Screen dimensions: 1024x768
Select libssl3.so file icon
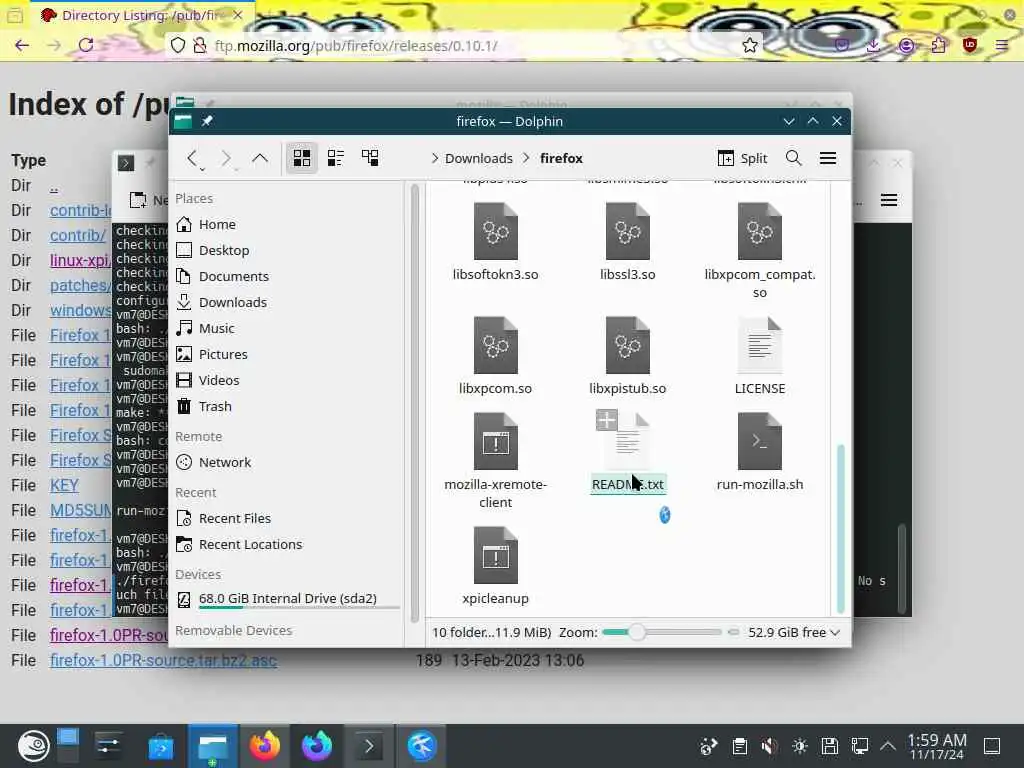click(628, 231)
